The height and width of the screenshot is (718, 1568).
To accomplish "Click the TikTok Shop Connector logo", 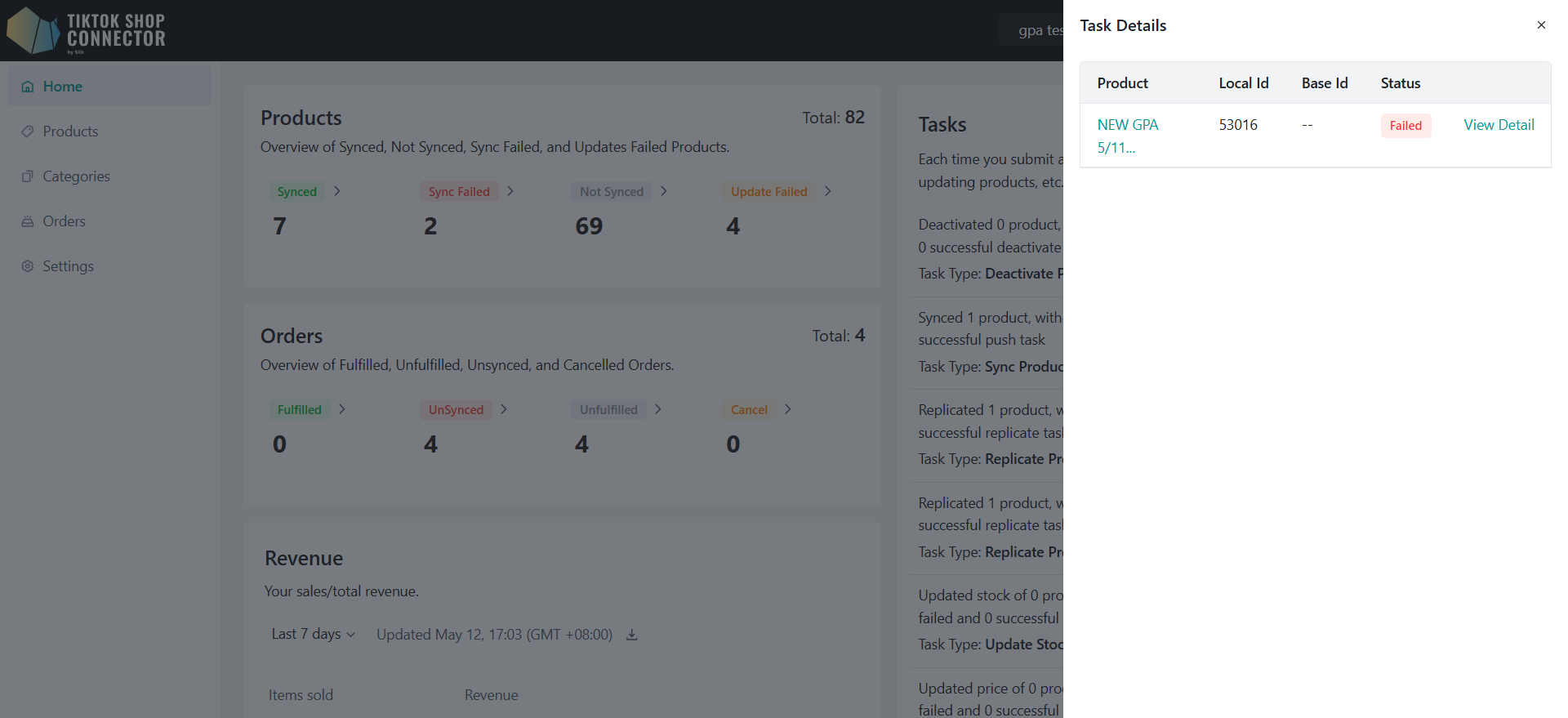I will tap(86, 31).
